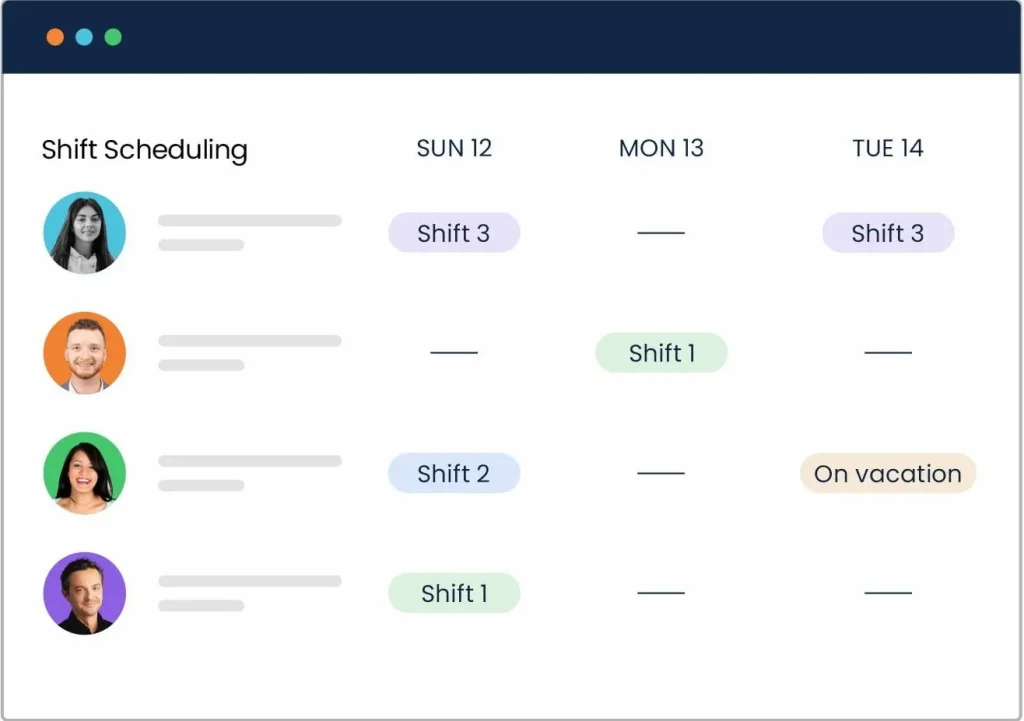The image size is (1024, 721).
Task: Click the Shift 3 badge under TUE 14
Action: point(888,233)
